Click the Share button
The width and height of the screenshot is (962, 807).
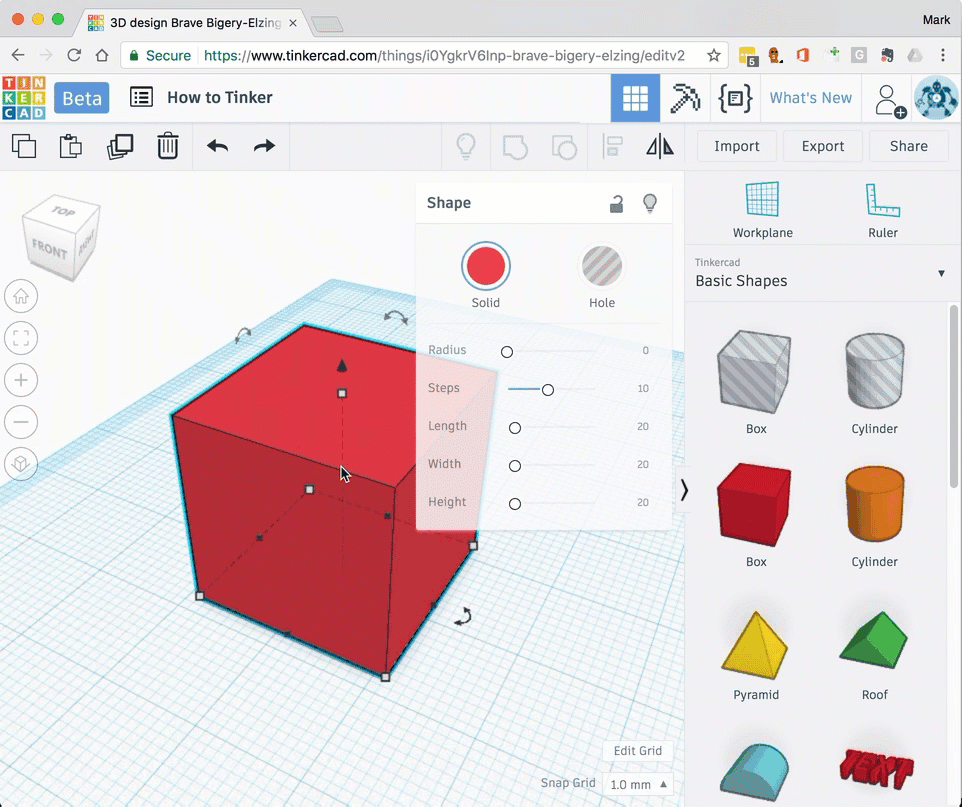tap(909, 146)
